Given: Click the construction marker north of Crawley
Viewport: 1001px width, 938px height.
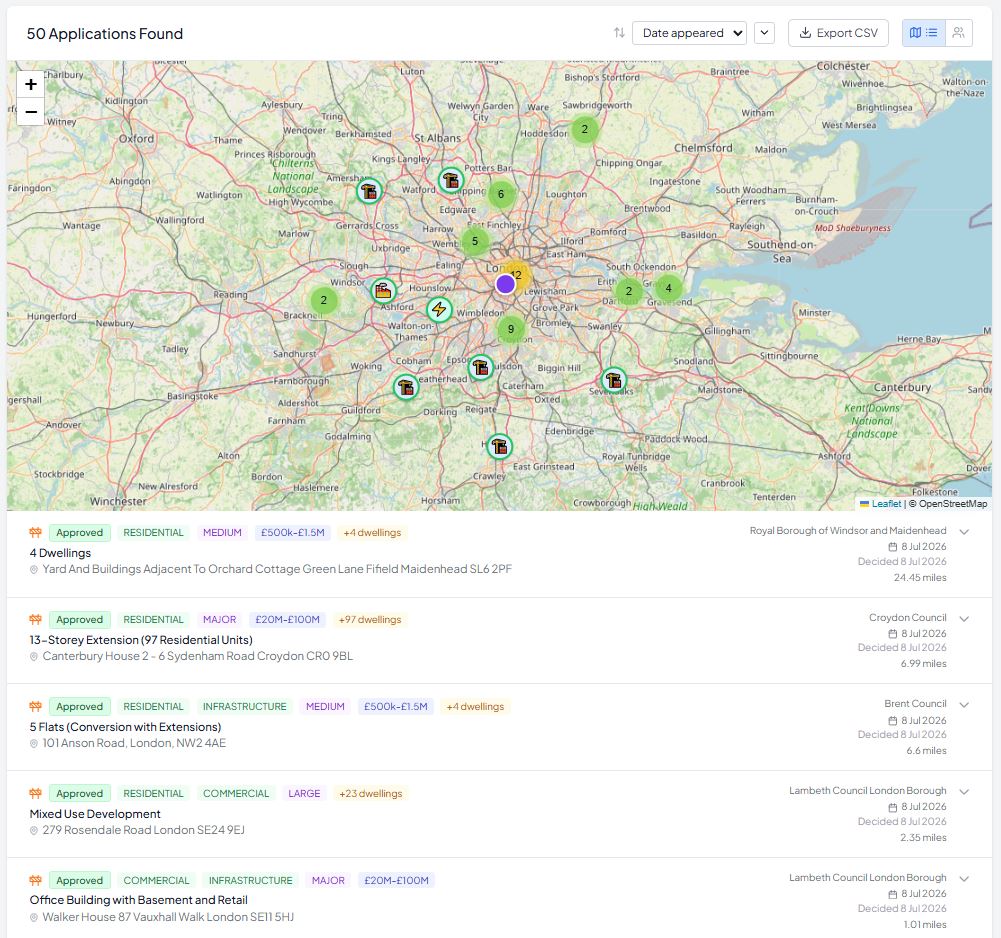Looking at the screenshot, I should tap(499, 446).
